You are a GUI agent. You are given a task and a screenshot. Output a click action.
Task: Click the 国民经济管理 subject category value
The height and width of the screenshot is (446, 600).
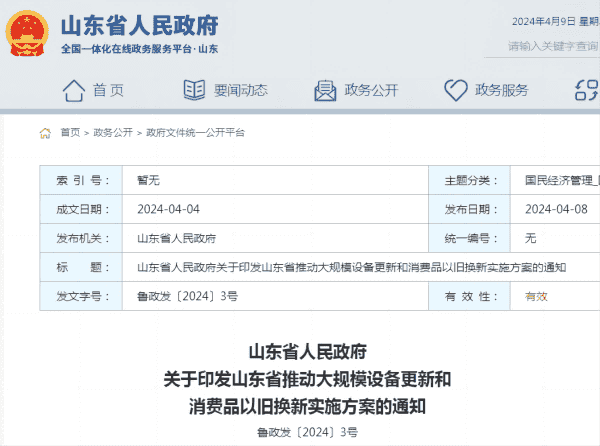(x=562, y=181)
